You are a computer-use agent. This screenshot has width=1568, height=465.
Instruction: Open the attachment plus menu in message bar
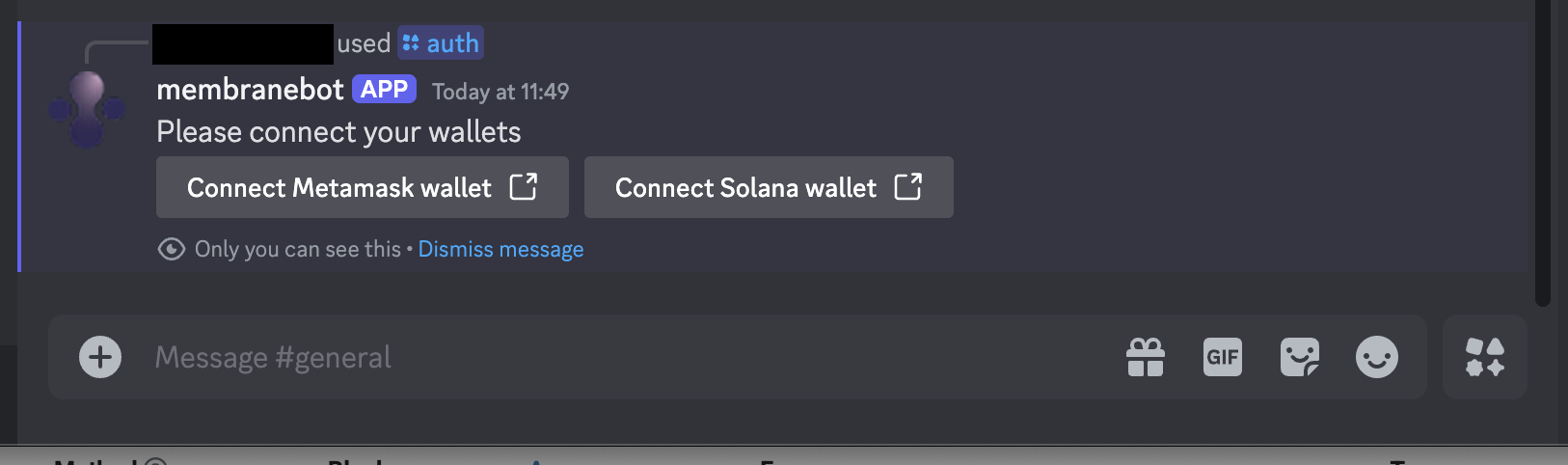click(x=100, y=357)
